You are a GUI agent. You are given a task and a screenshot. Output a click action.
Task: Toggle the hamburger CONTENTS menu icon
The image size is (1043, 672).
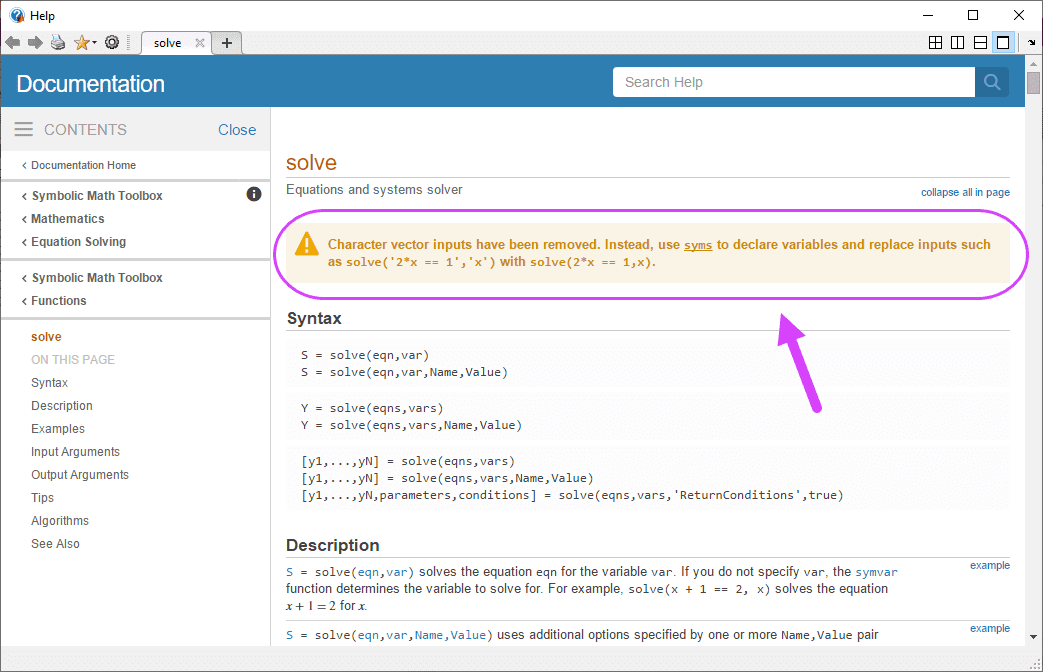(23, 129)
